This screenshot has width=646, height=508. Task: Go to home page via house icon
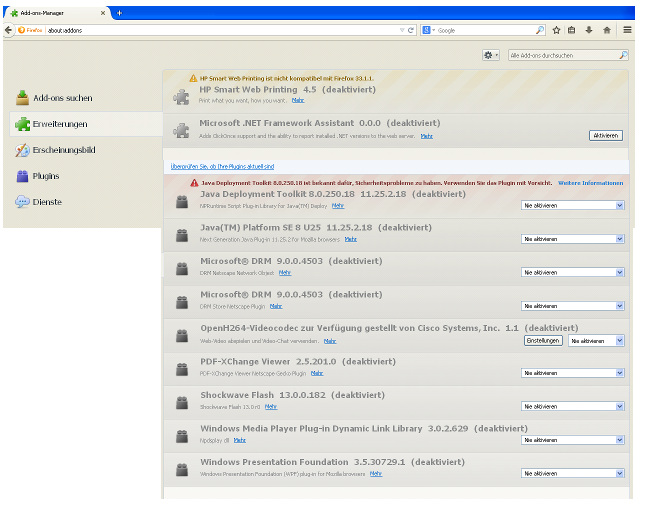(606, 30)
